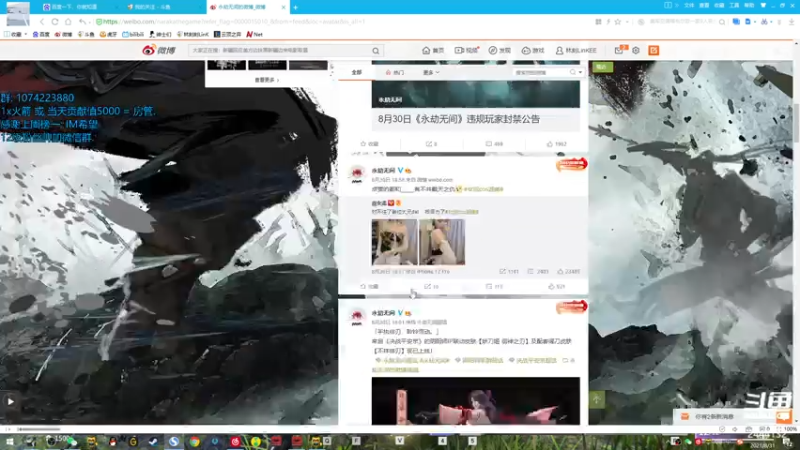Repost the second post with images
The image size is (800, 450).
(x=432, y=287)
